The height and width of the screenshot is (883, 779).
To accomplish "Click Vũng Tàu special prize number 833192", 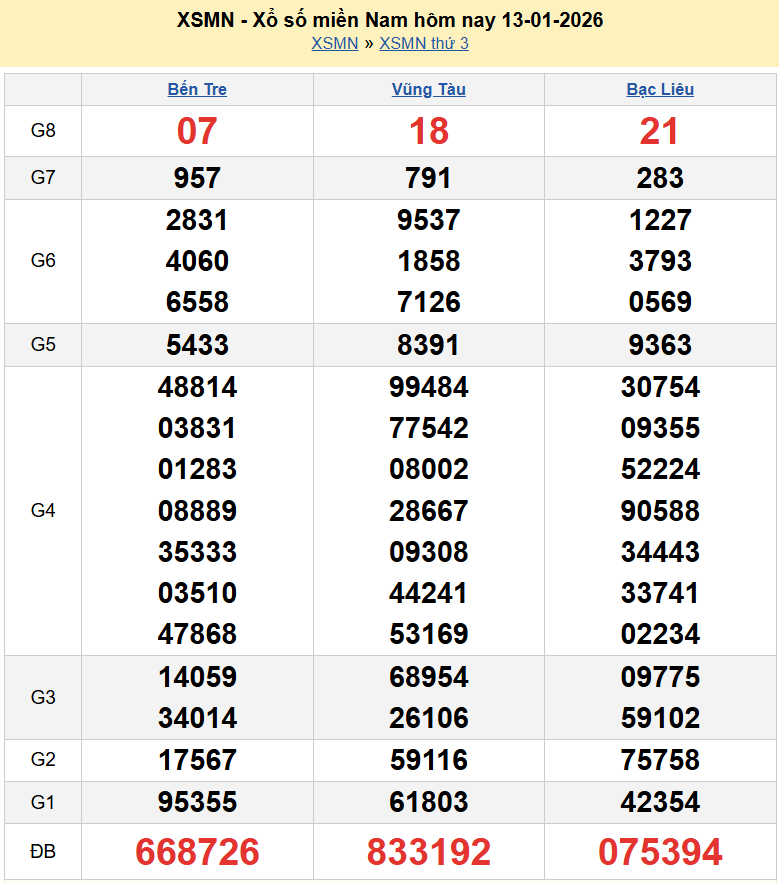I will click(x=428, y=852).
